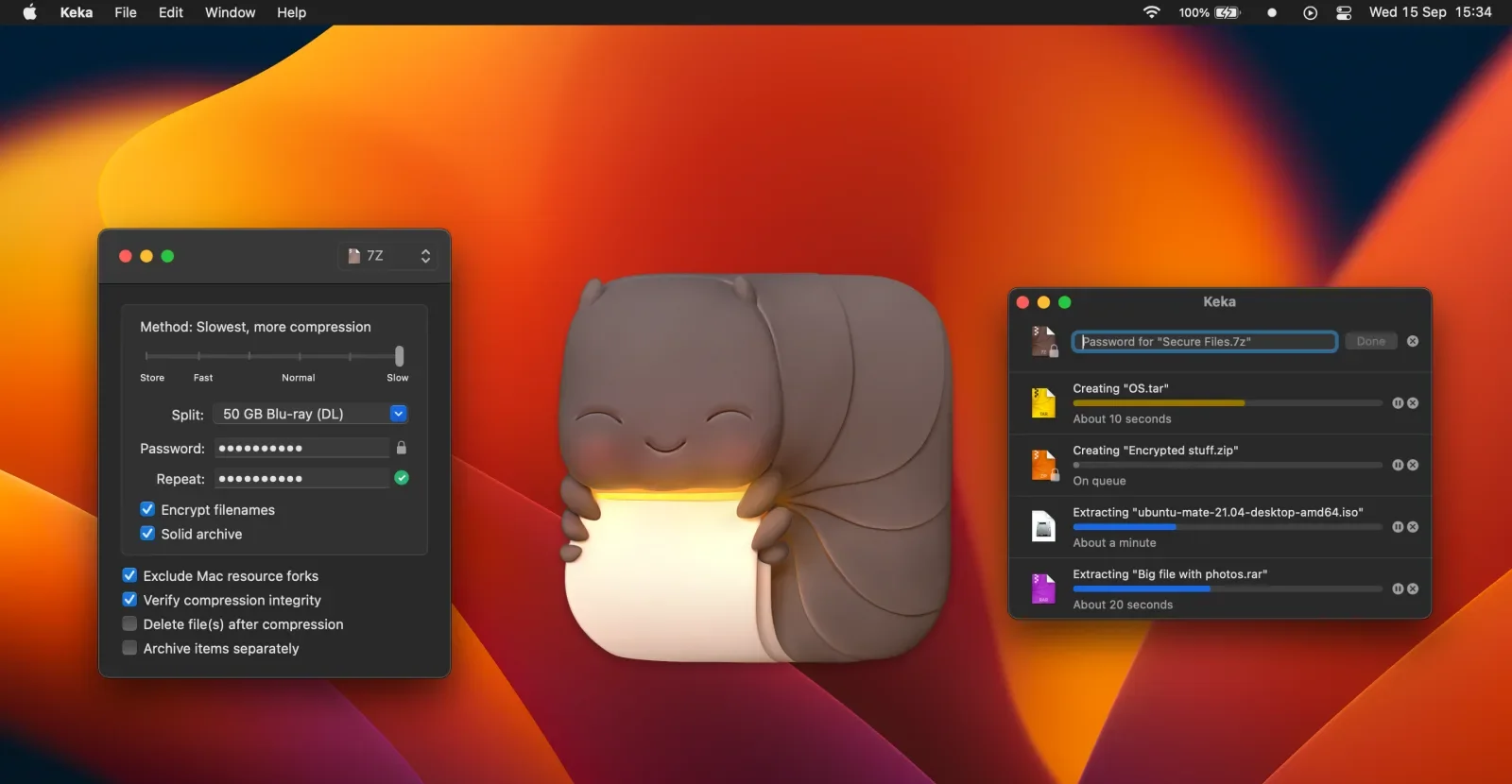The height and width of the screenshot is (784, 1512).
Task: Click the Secure Files.7z archive icon
Action: [x=1043, y=341]
